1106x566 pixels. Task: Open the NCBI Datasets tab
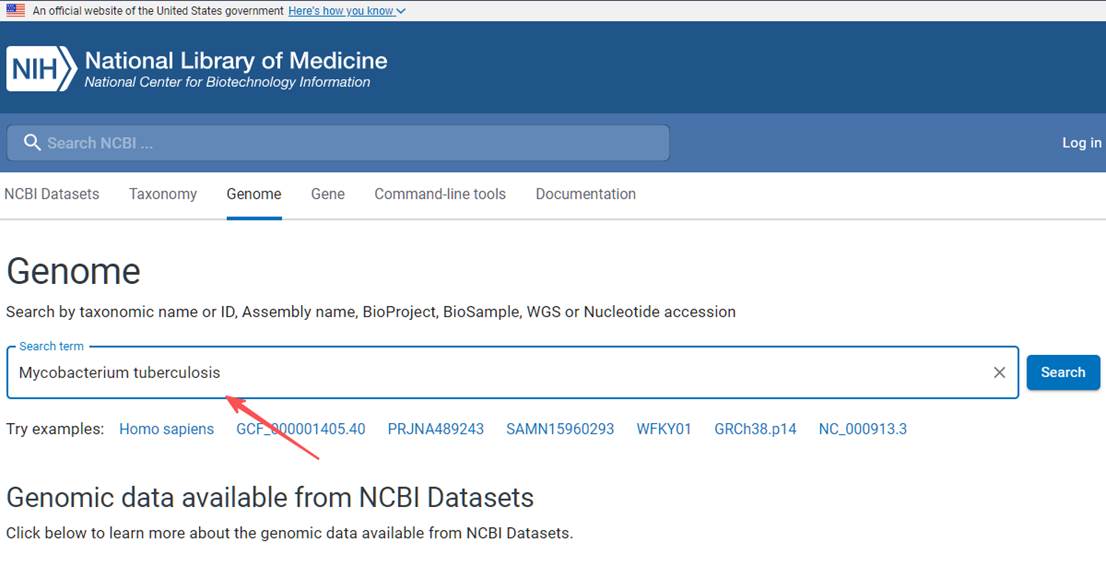click(x=52, y=194)
